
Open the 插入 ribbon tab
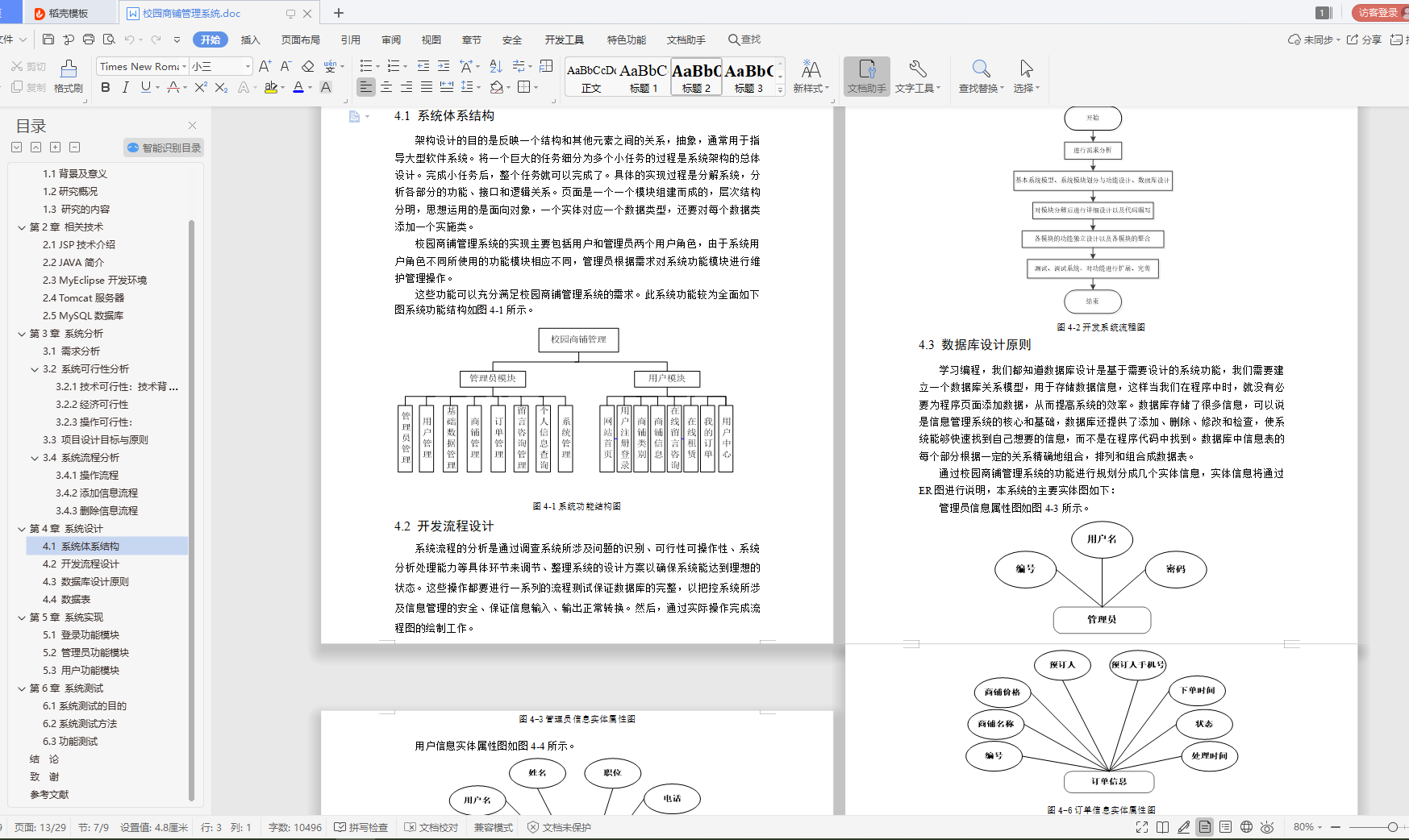[x=251, y=40]
